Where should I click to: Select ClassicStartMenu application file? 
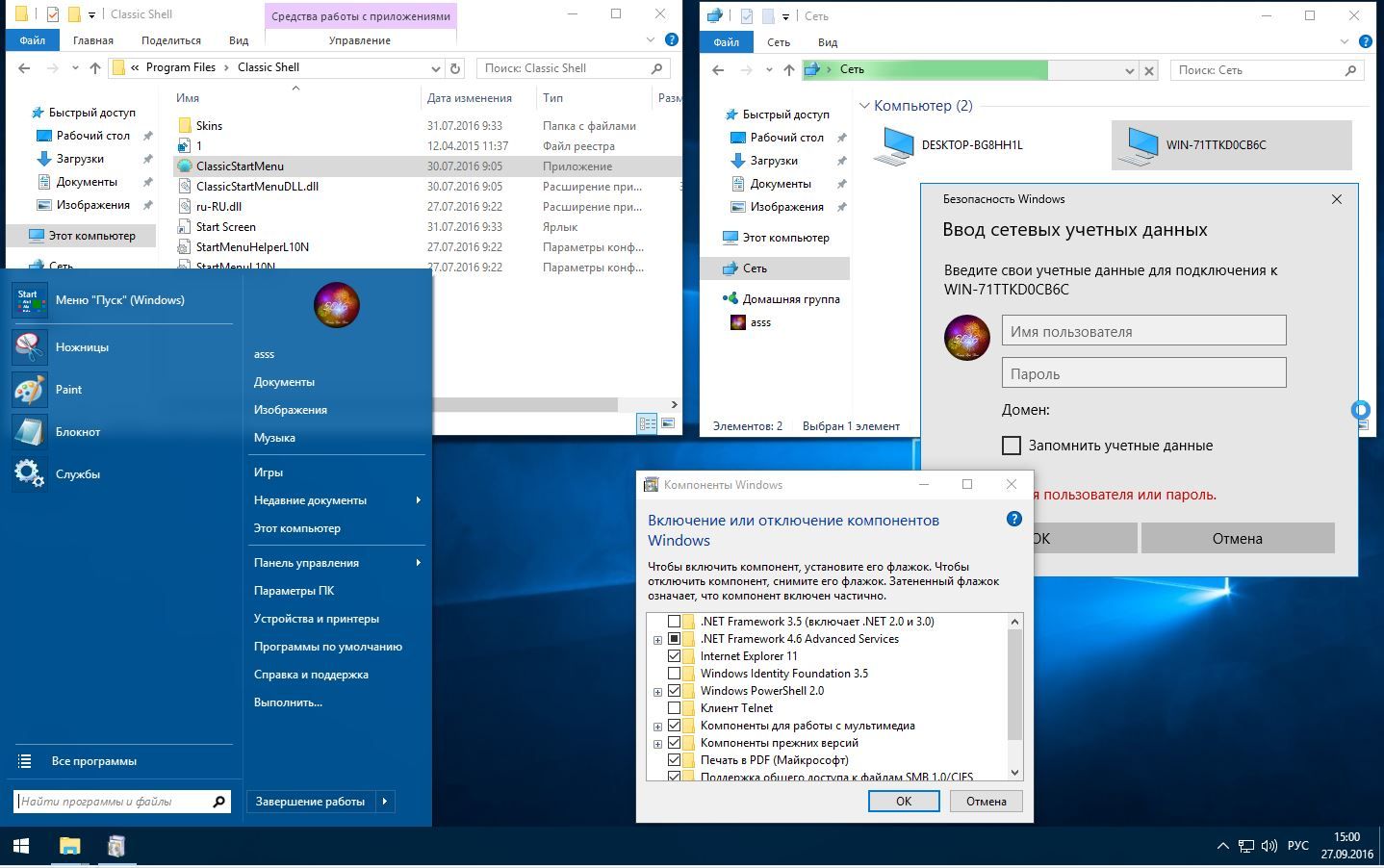tap(240, 166)
